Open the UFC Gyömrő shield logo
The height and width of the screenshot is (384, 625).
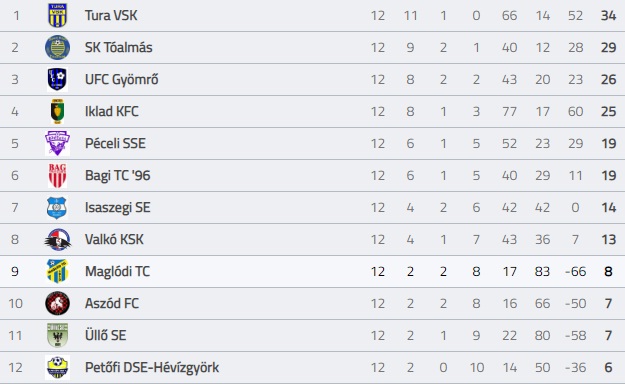click(57, 79)
